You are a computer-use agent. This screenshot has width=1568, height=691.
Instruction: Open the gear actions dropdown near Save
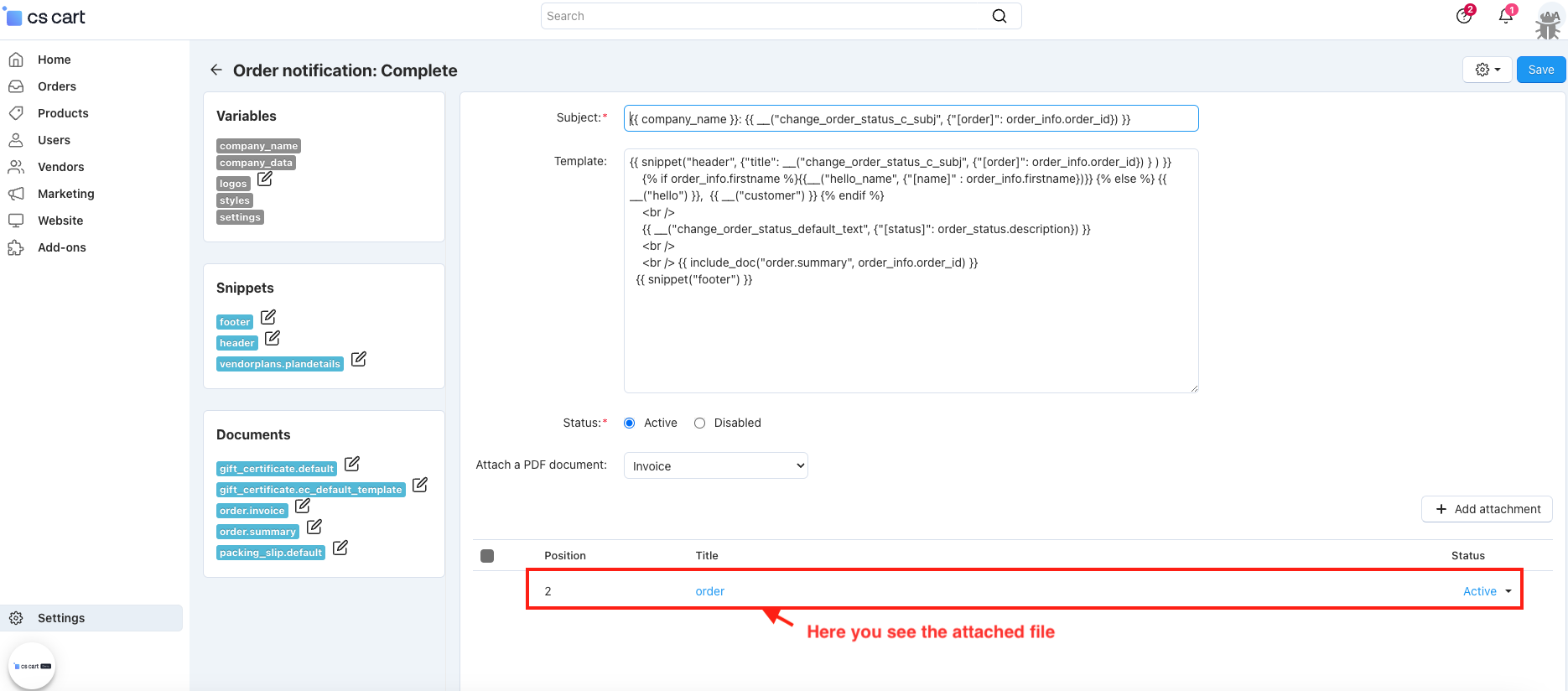point(1488,70)
